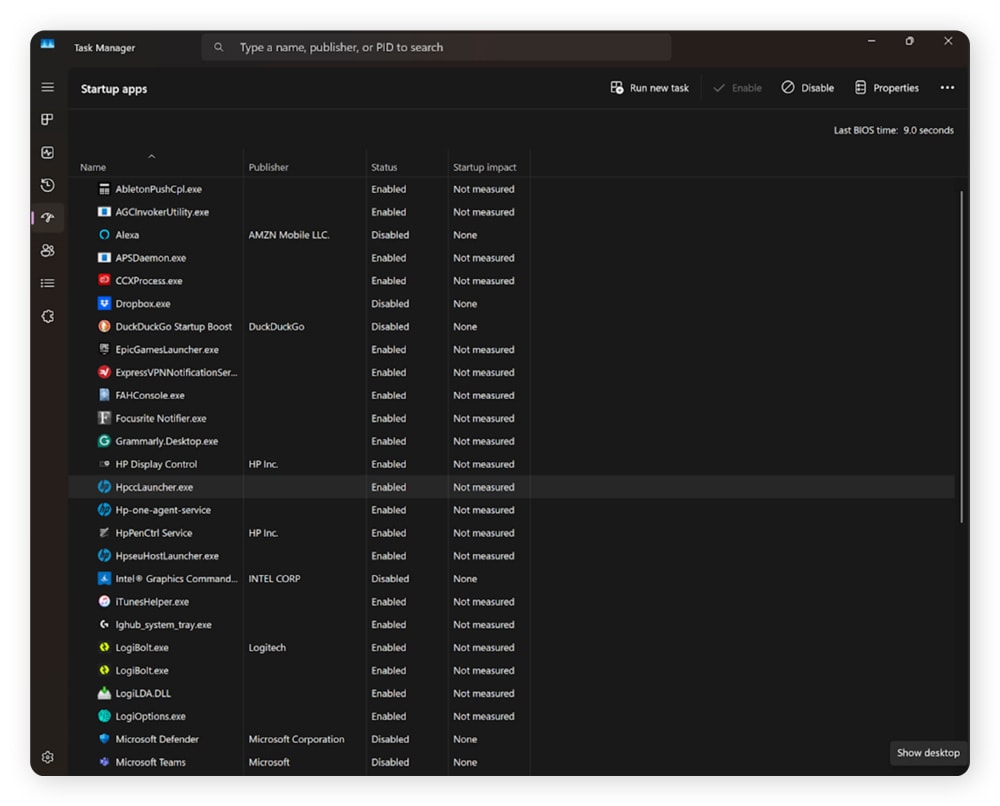Click the Focusrite Notifier icon
The width and height of the screenshot is (1000, 806).
(x=104, y=418)
